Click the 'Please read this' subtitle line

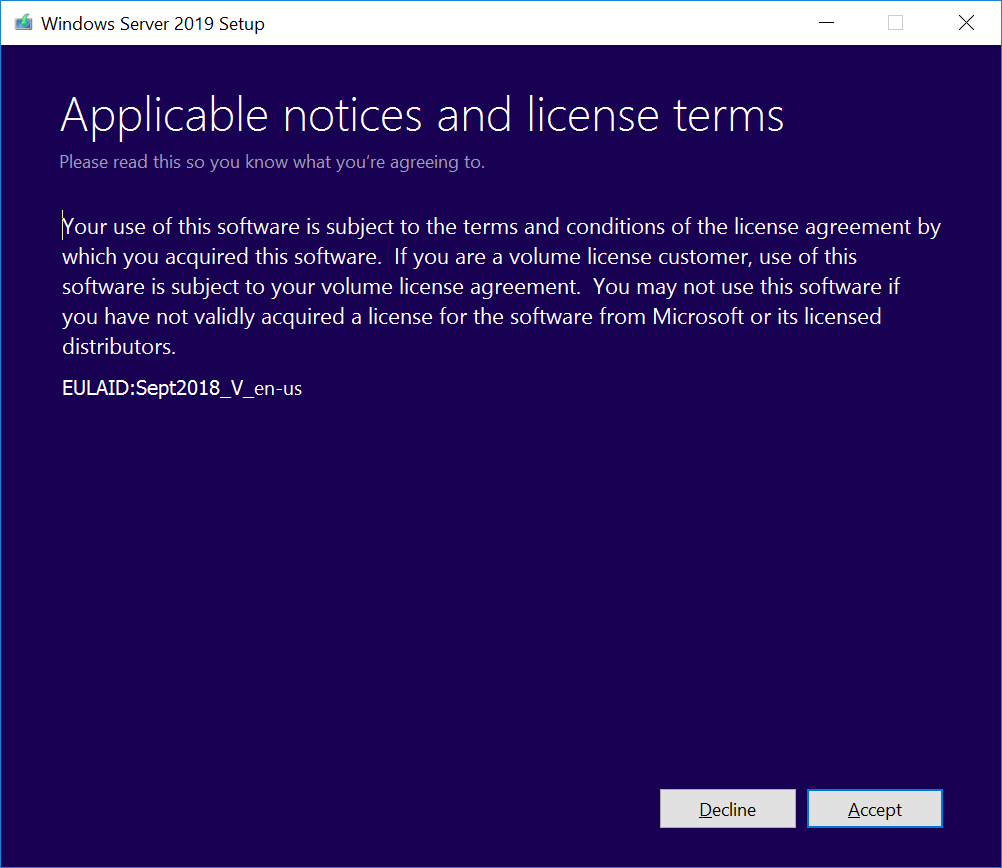pos(272,162)
